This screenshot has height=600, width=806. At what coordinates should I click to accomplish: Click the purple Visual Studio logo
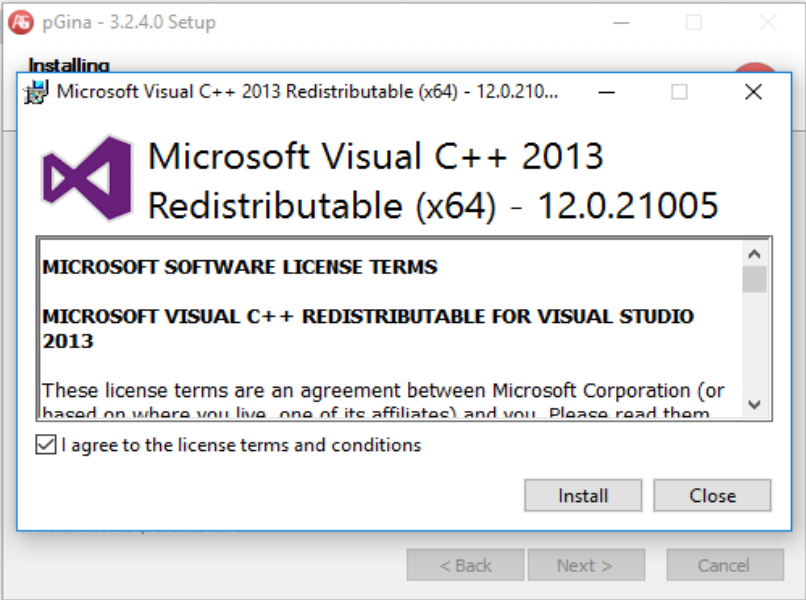point(87,179)
